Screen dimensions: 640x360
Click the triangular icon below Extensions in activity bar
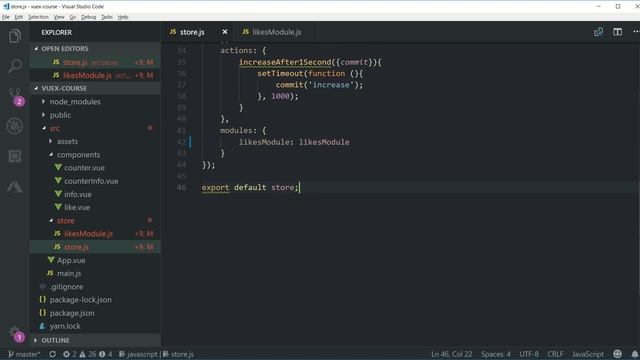click(15, 186)
